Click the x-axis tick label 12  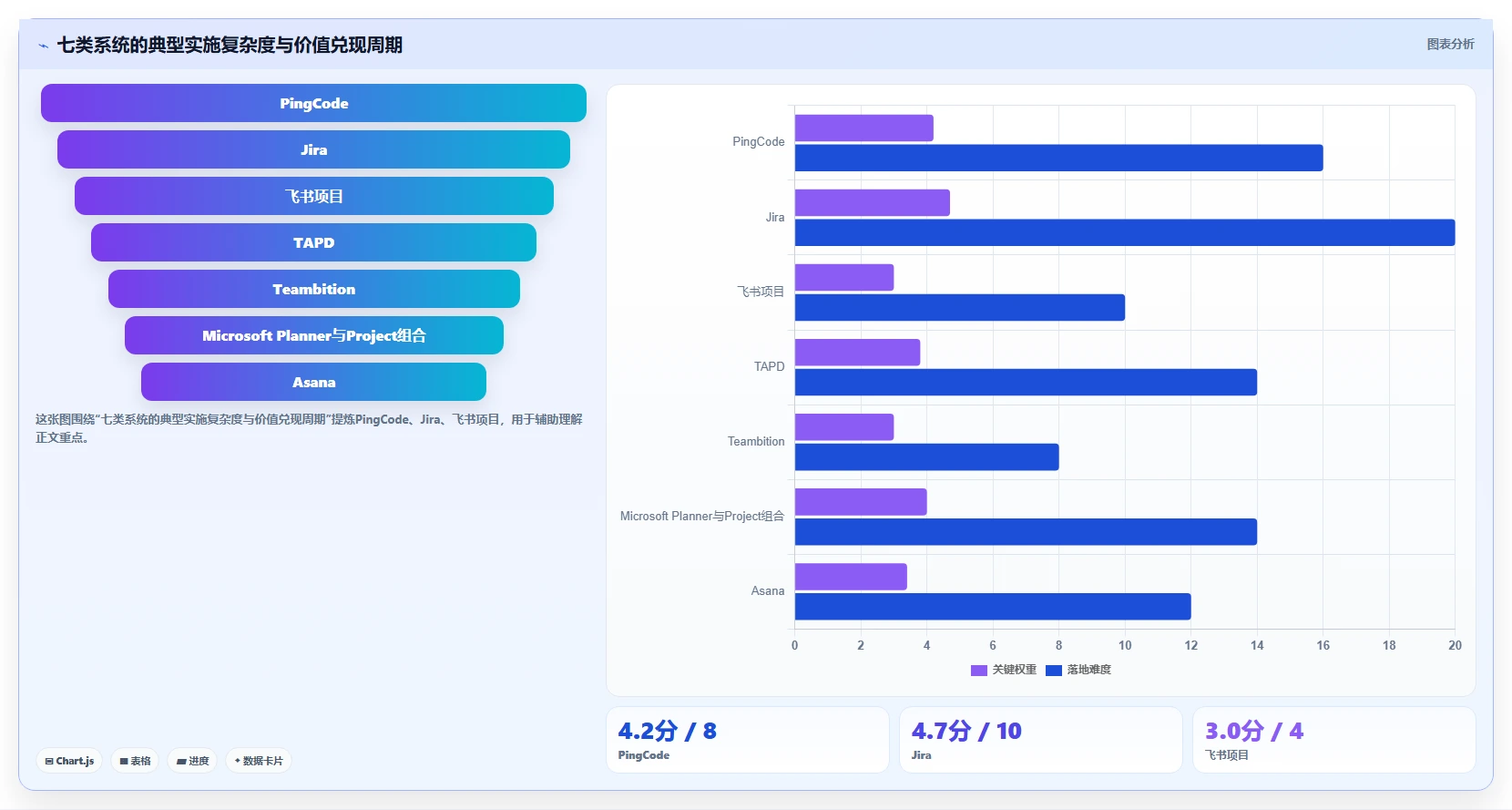coord(1190,645)
